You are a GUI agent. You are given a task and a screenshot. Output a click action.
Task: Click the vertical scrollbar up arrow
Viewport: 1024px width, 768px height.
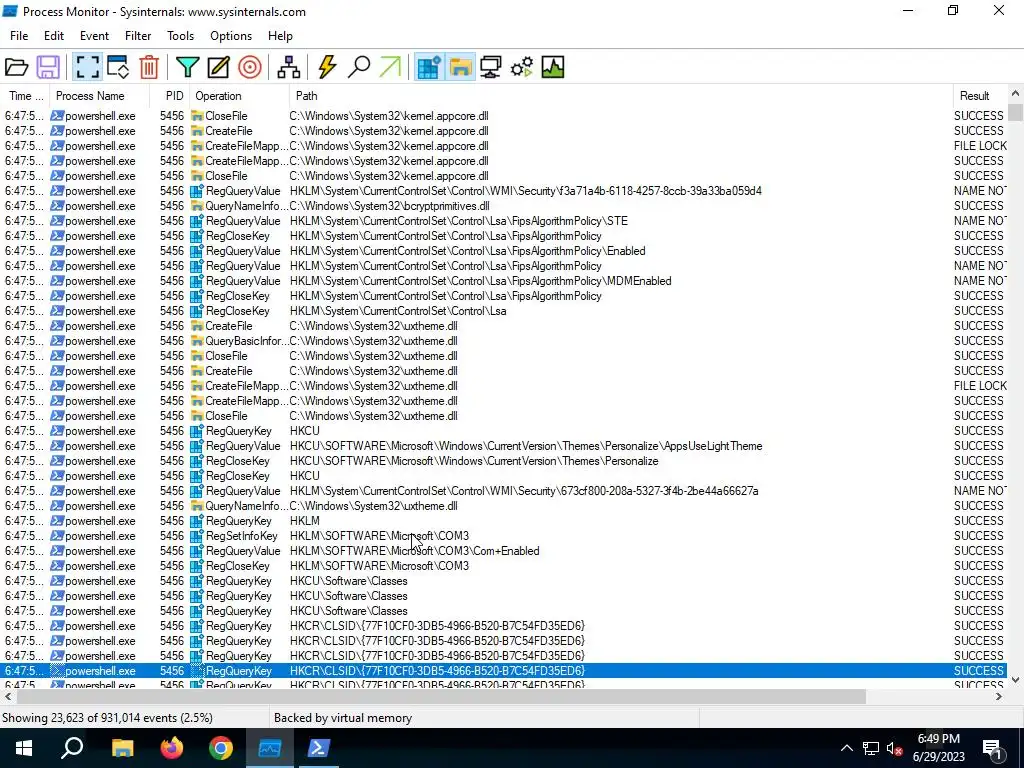(x=1015, y=93)
